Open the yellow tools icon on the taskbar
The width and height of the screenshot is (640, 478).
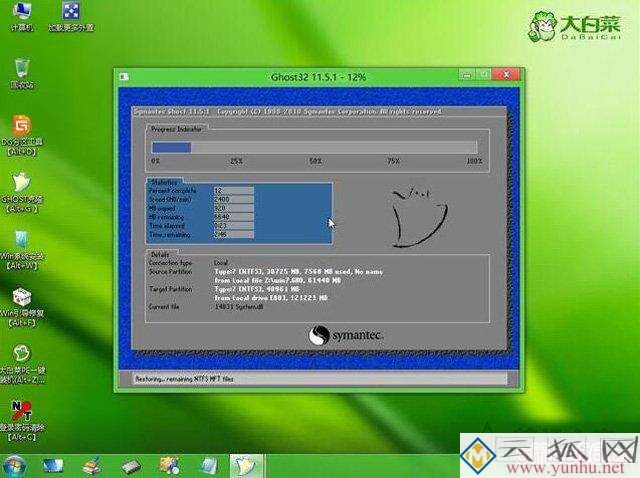[170, 467]
